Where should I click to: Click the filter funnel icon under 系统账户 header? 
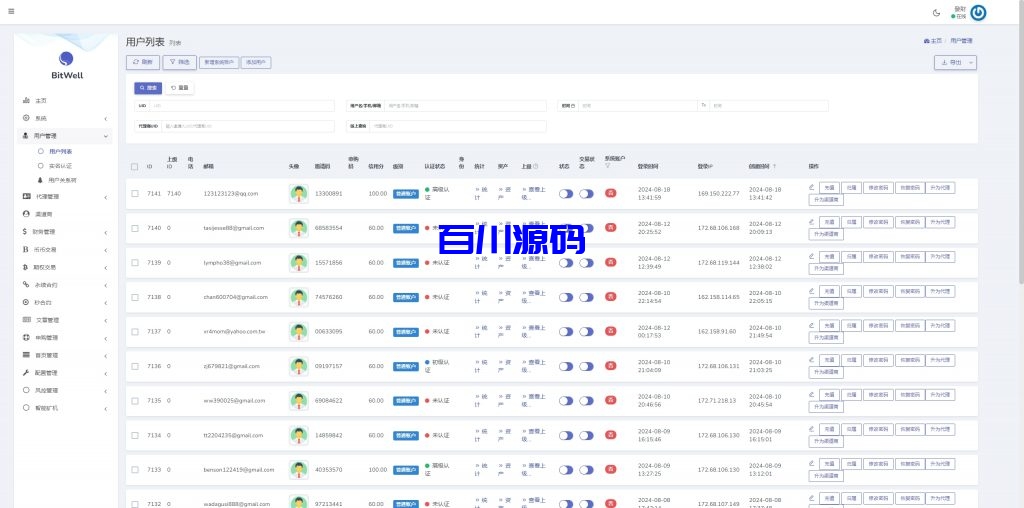pyautogui.click(x=608, y=166)
